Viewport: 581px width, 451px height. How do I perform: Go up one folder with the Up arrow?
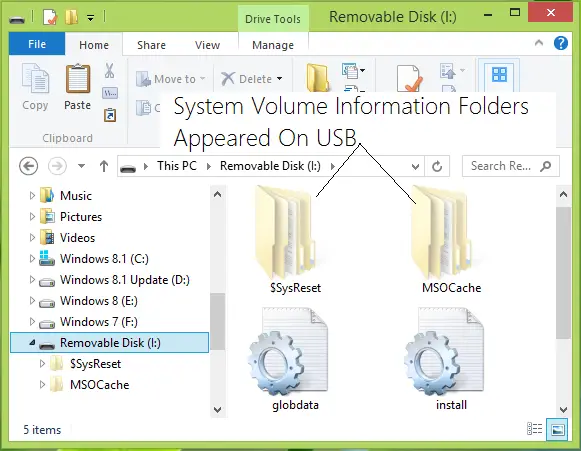104,166
